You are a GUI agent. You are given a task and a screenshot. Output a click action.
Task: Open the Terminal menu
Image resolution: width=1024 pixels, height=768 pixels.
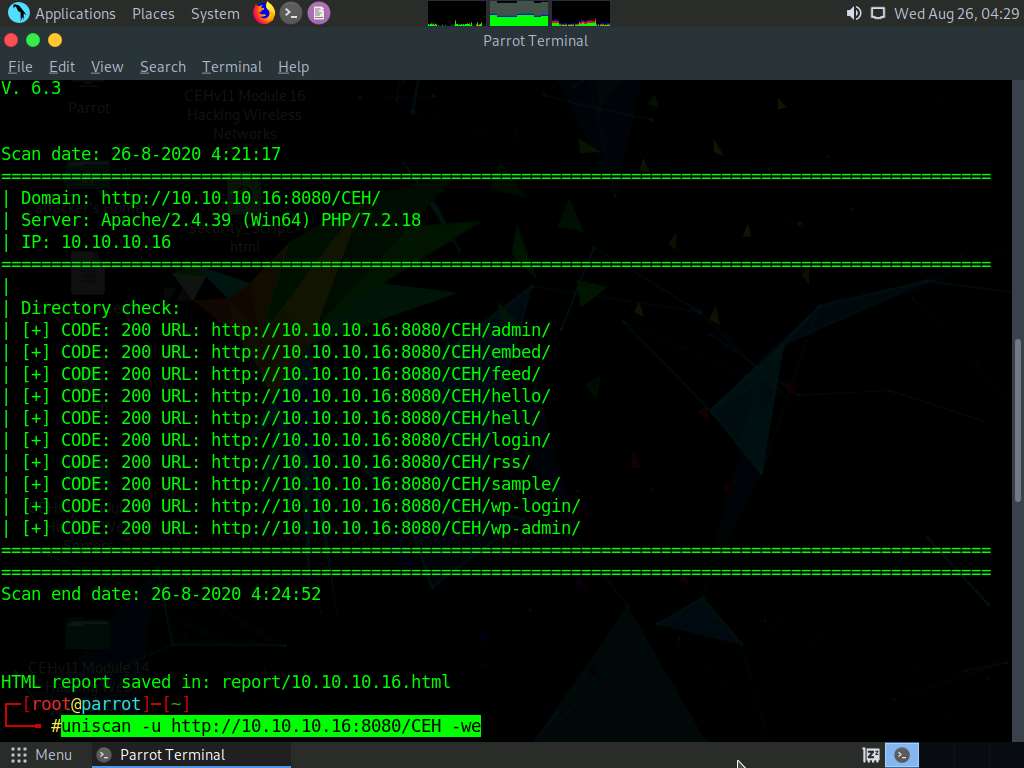[x=232, y=67]
